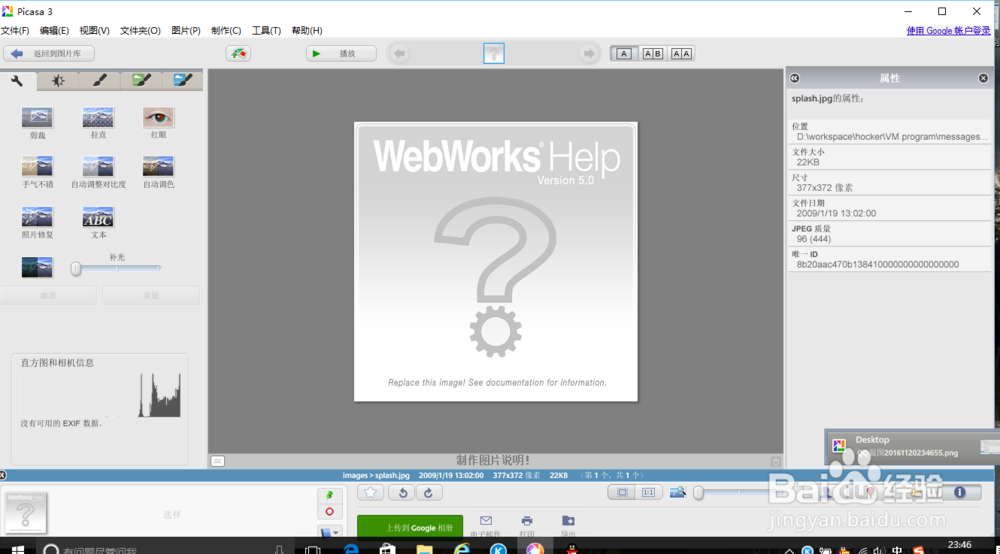Click the Email (电子邮件) icon

click(486, 526)
